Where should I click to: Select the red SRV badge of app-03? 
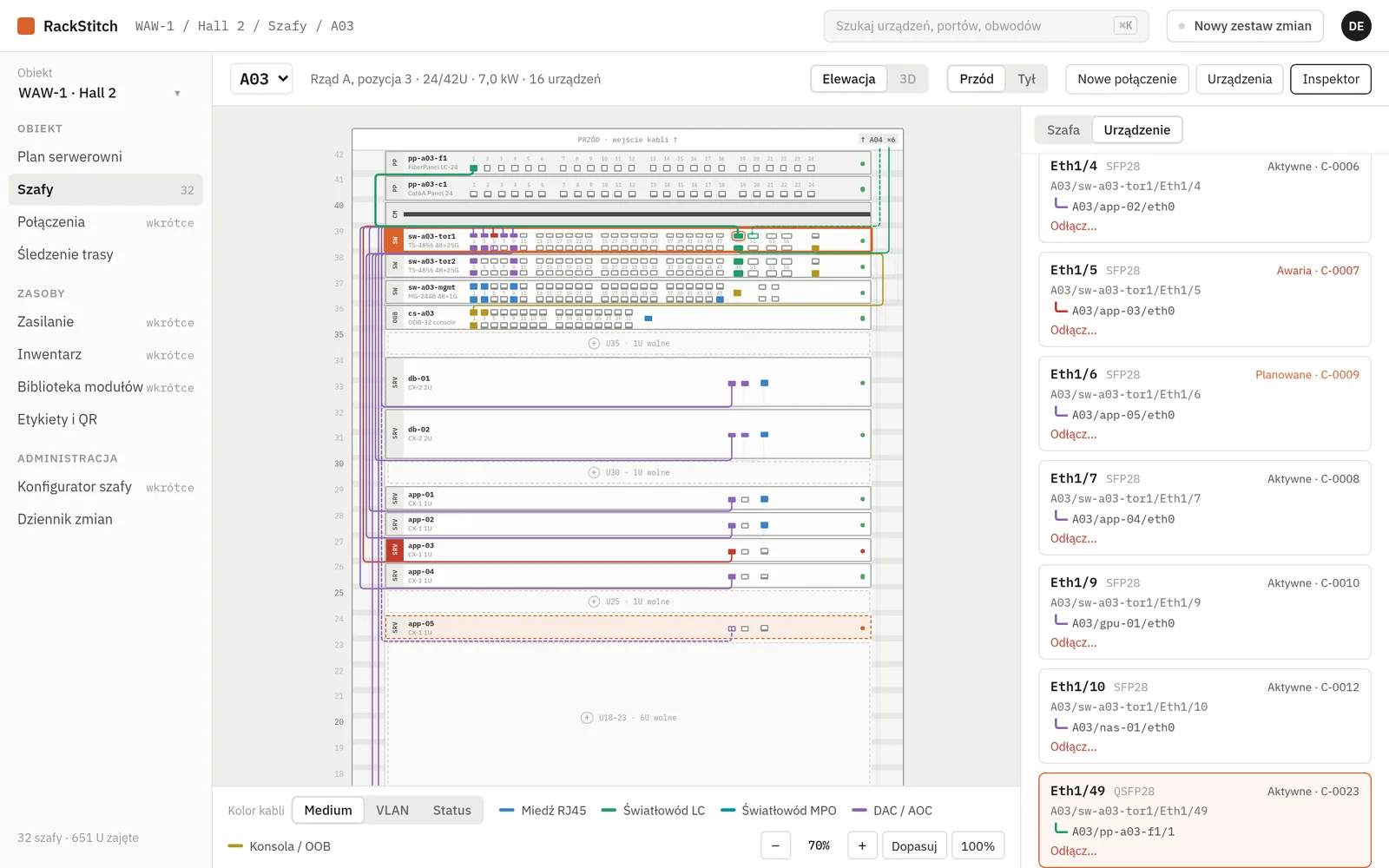pyautogui.click(x=395, y=550)
